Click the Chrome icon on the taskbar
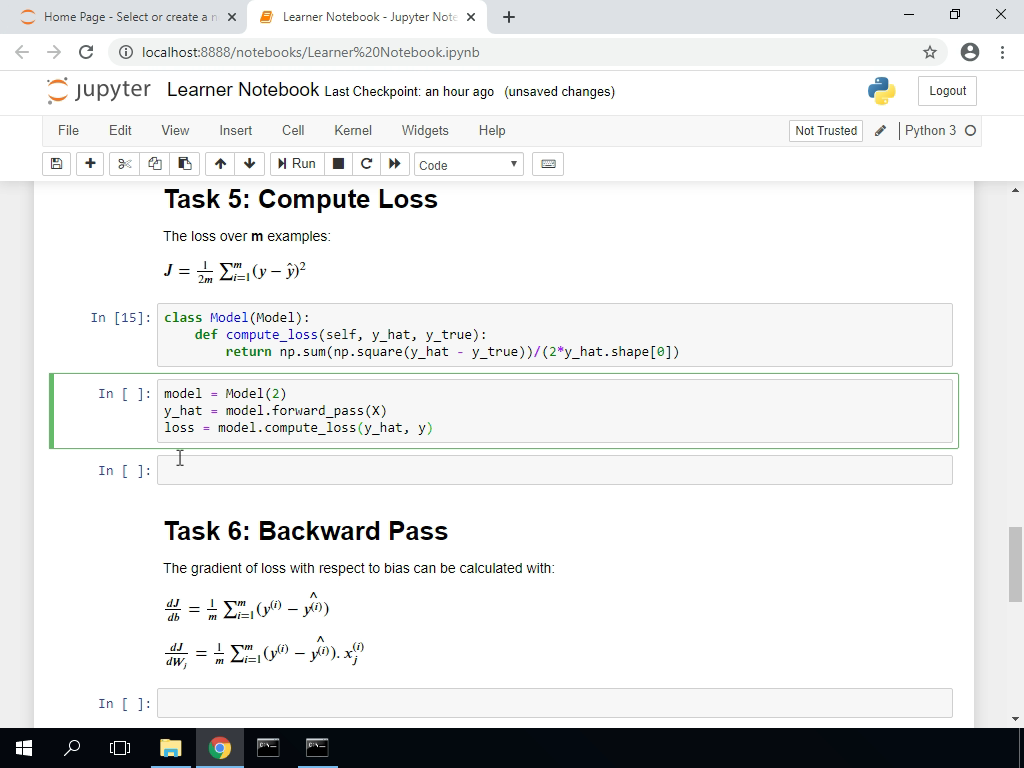This screenshot has width=1024, height=768. pos(219,748)
